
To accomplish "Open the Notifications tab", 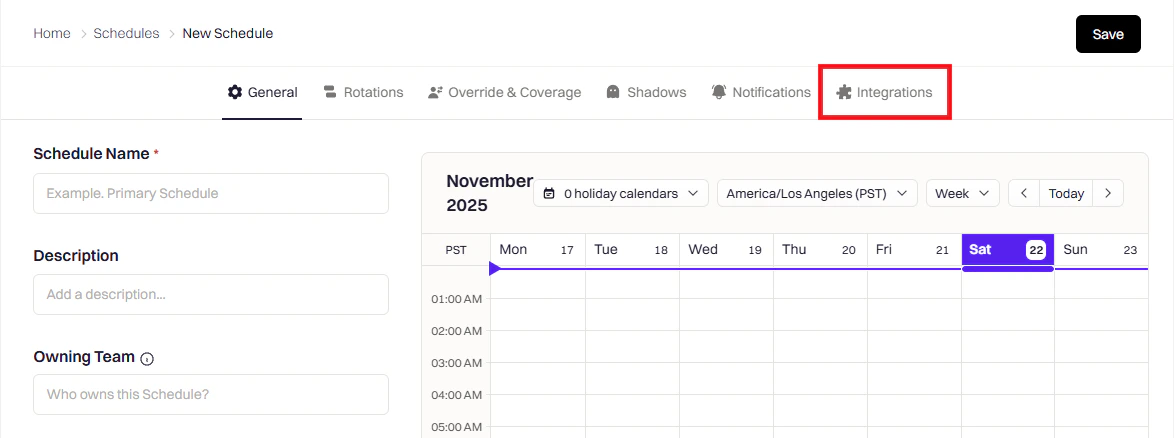I will 761,92.
